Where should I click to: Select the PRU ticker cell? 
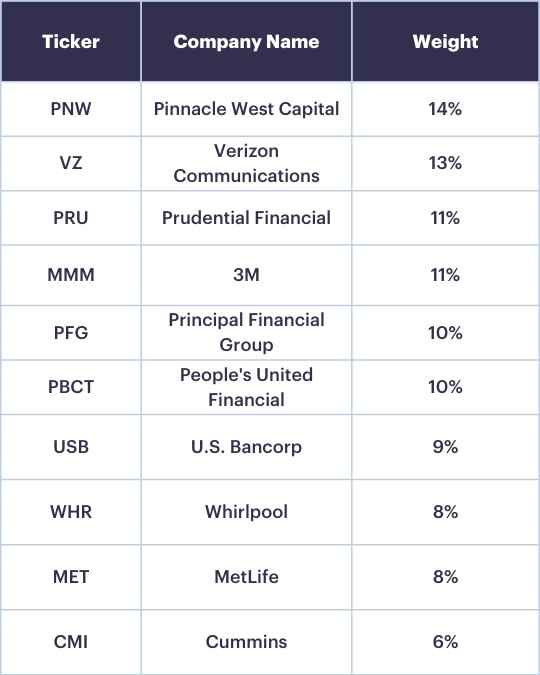[71, 218]
